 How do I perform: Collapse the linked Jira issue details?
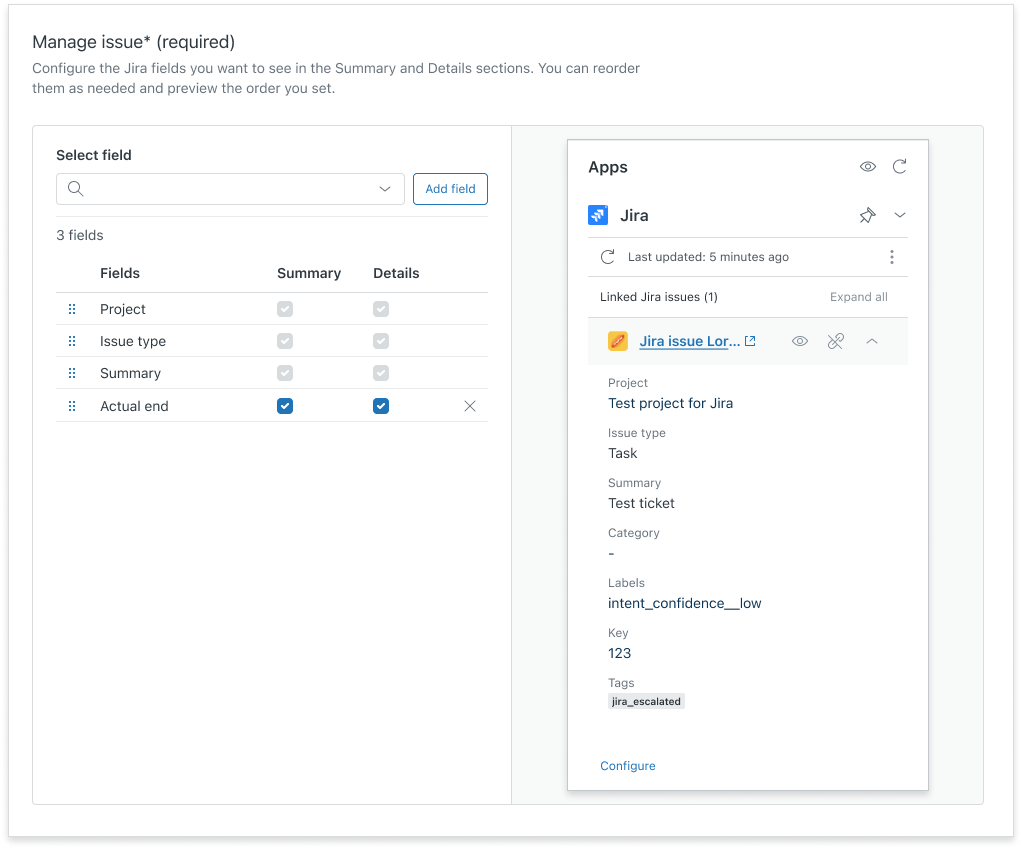click(872, 341)
